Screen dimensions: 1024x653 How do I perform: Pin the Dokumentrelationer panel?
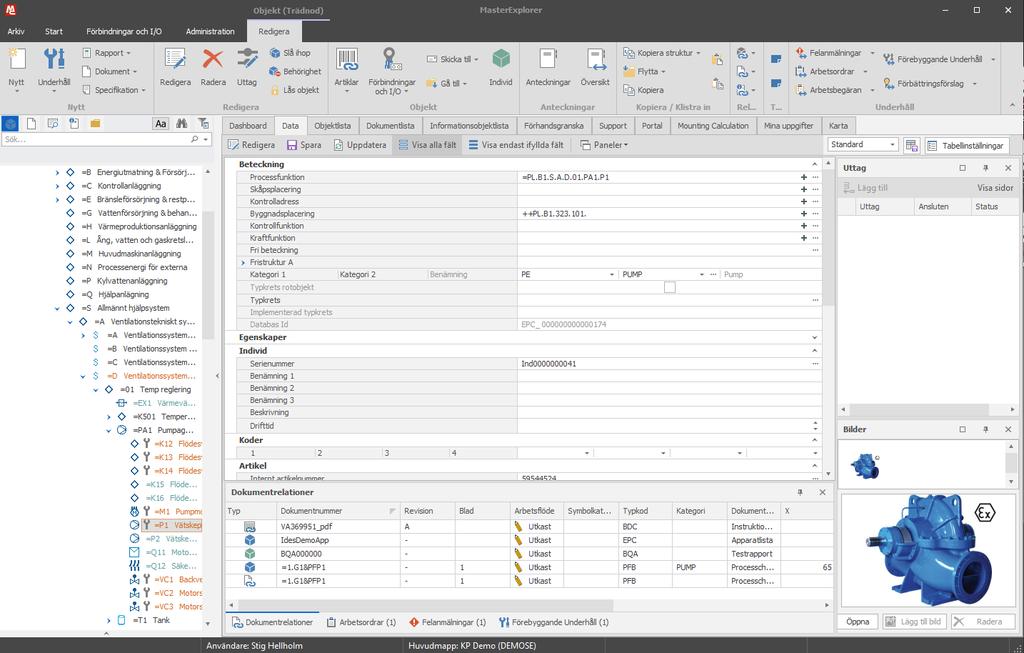(800, 492)
